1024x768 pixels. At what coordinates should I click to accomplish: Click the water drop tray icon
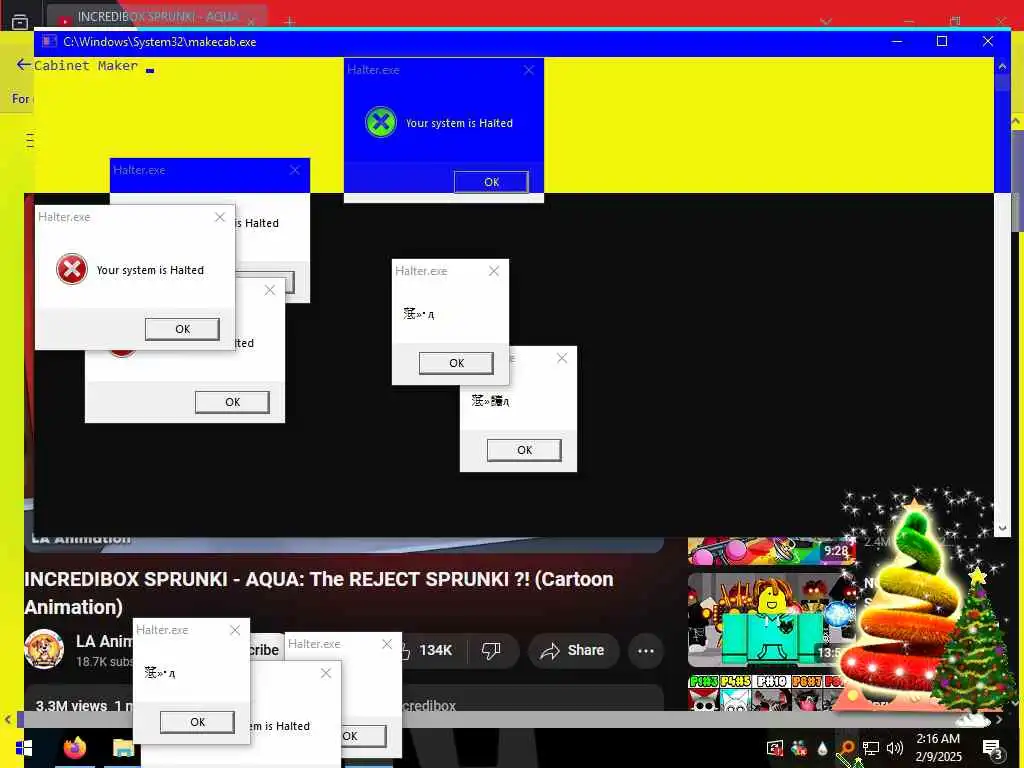[x=822, y=748]
